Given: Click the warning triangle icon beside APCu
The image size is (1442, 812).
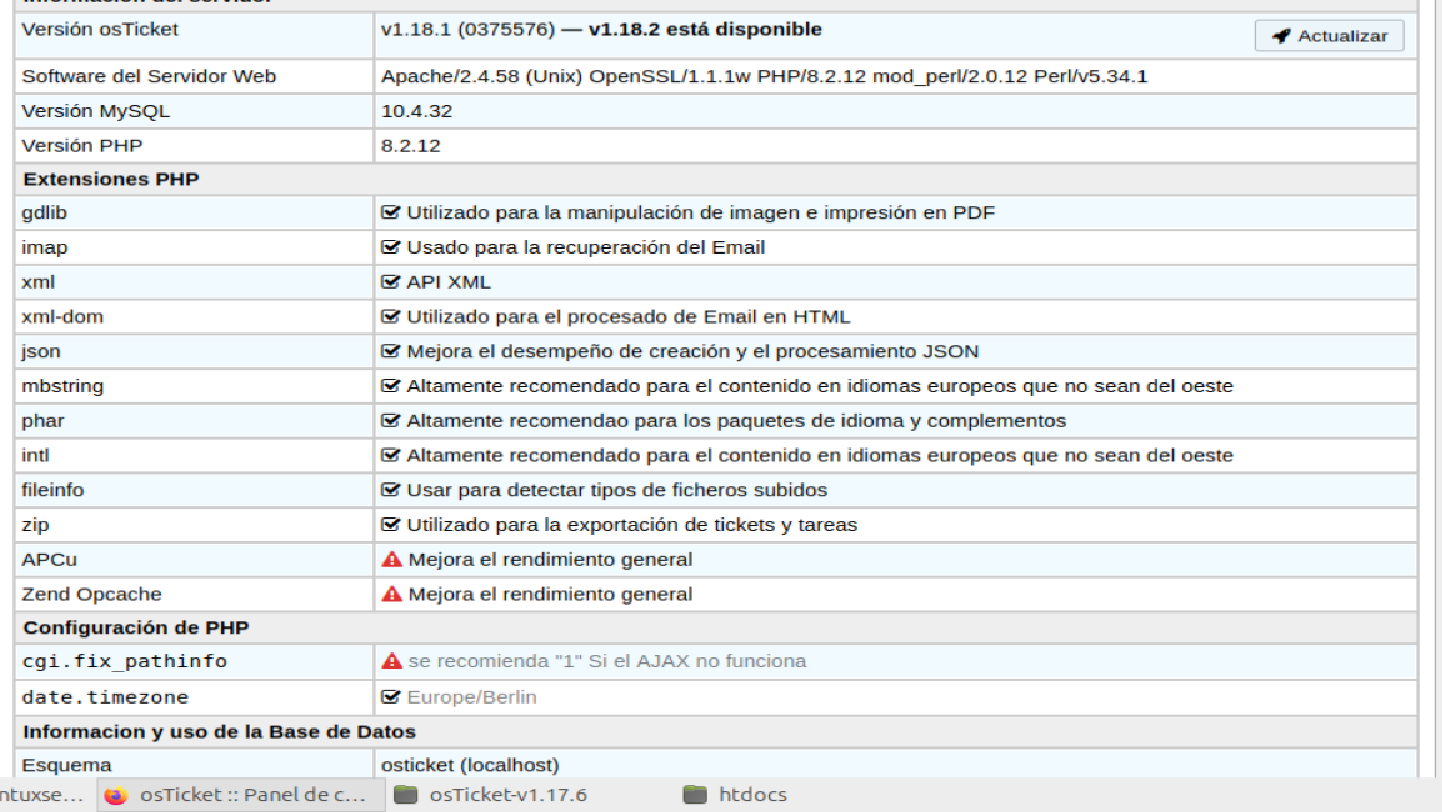Looking at the screenshot, I should (392, 559).
